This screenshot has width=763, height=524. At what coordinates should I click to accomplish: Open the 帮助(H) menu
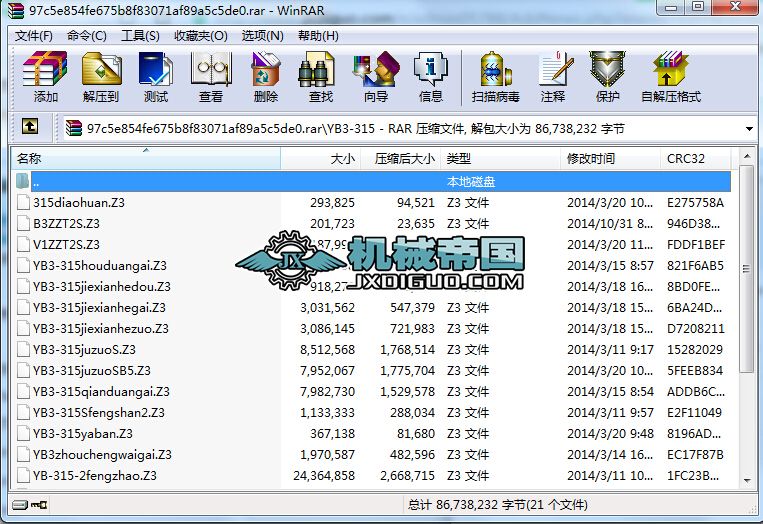(x=318, y=36)
